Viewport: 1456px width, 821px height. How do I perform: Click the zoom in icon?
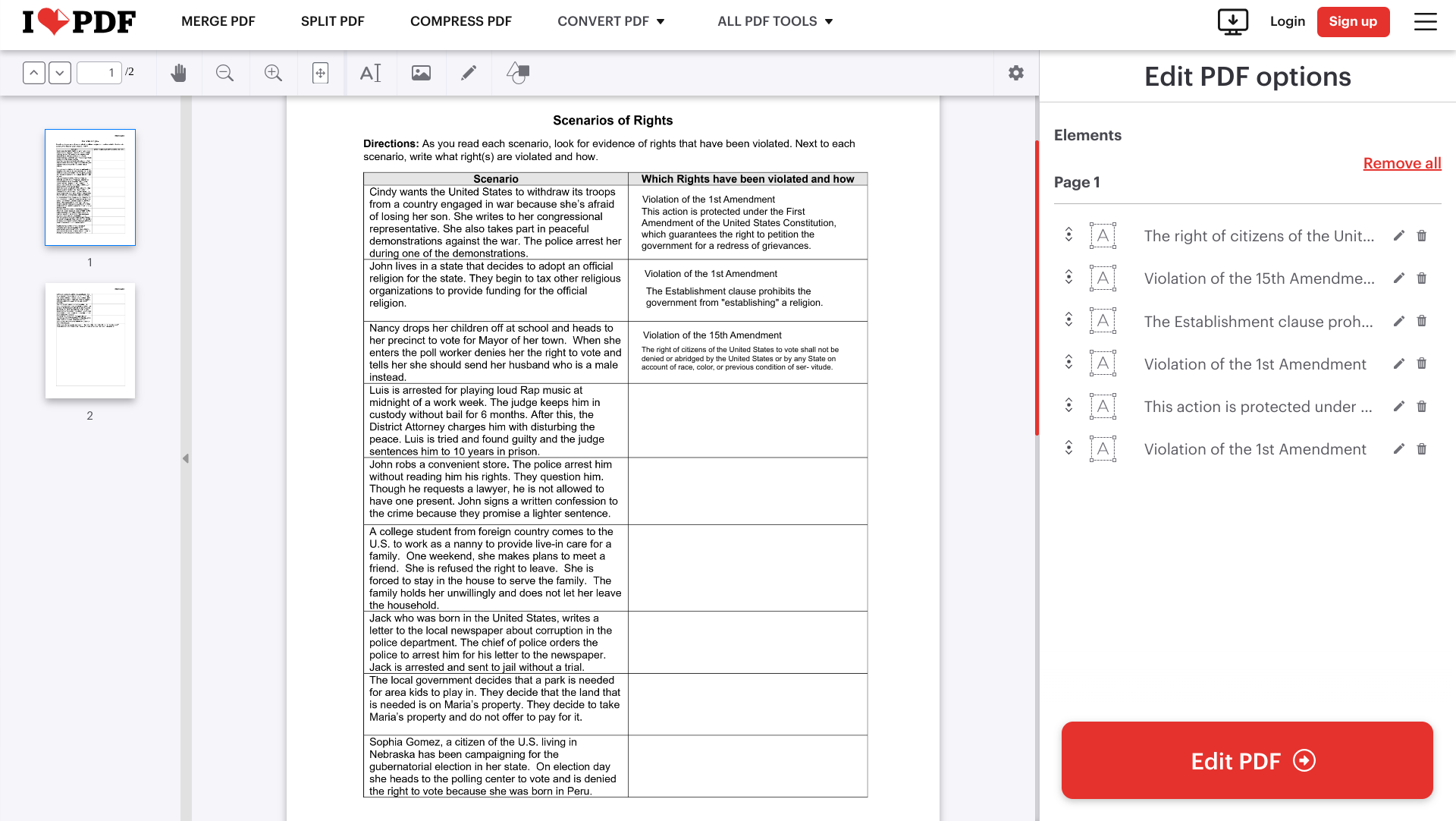point(273,73)
